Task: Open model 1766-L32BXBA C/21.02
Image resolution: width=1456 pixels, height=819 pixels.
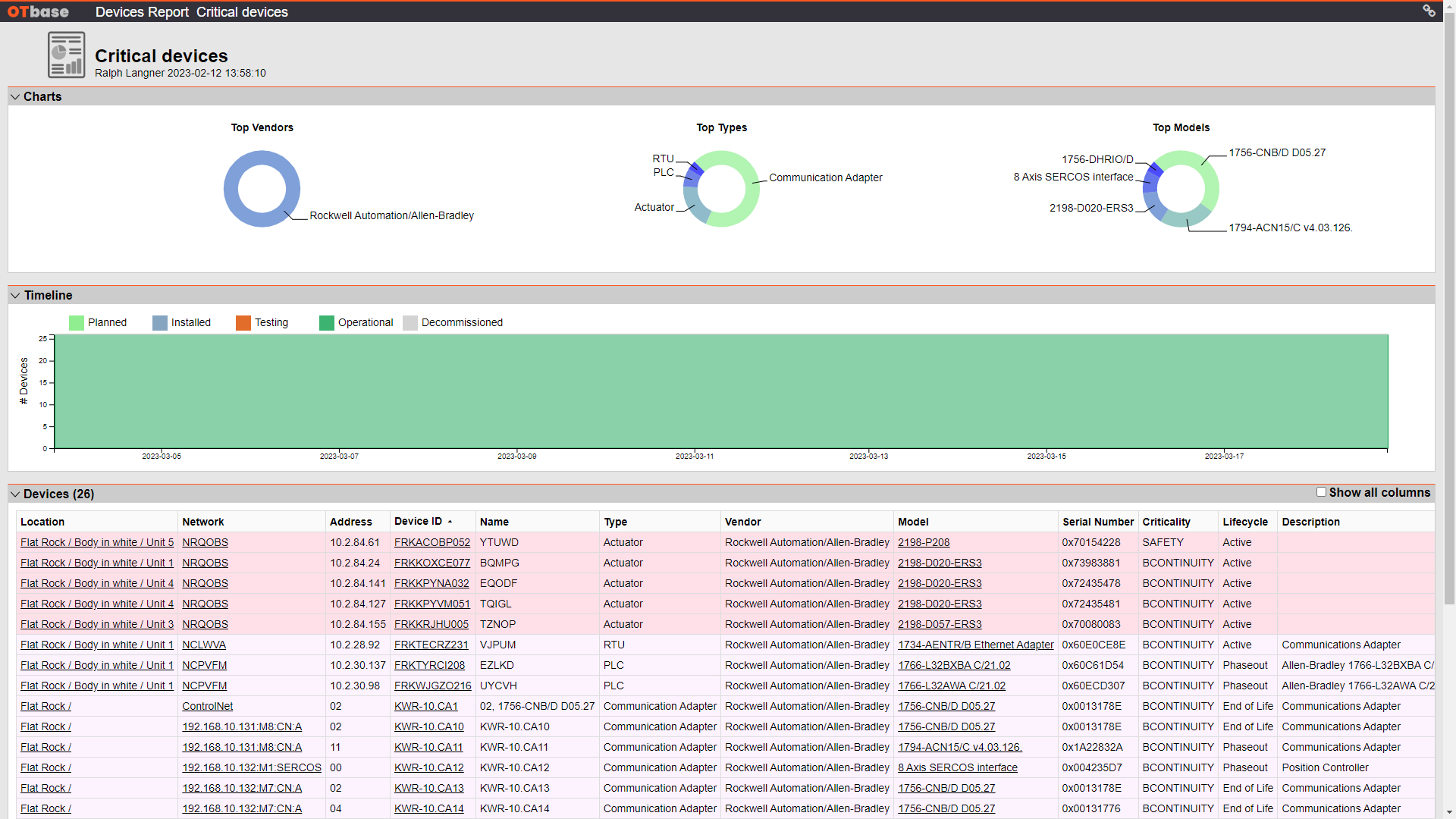Action: pos(954,666)
